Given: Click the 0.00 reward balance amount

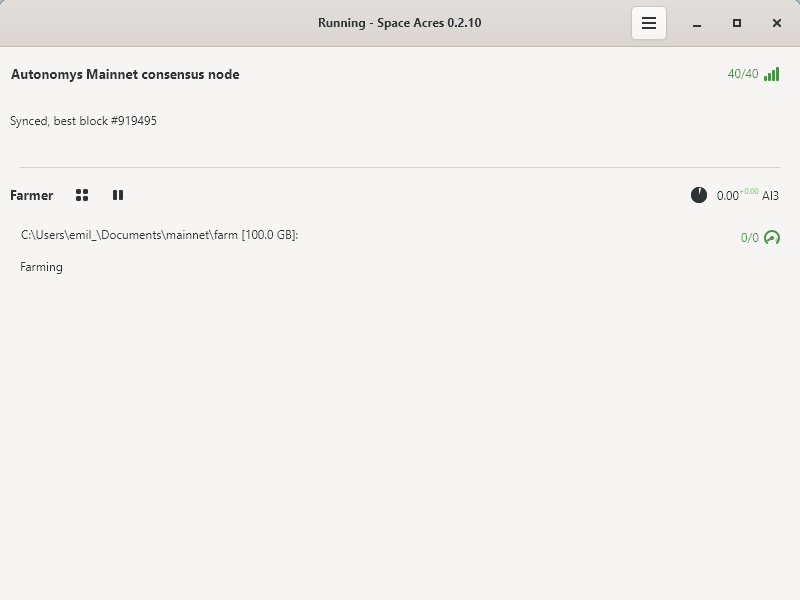Looking at the screenshot, I should 727,196.
